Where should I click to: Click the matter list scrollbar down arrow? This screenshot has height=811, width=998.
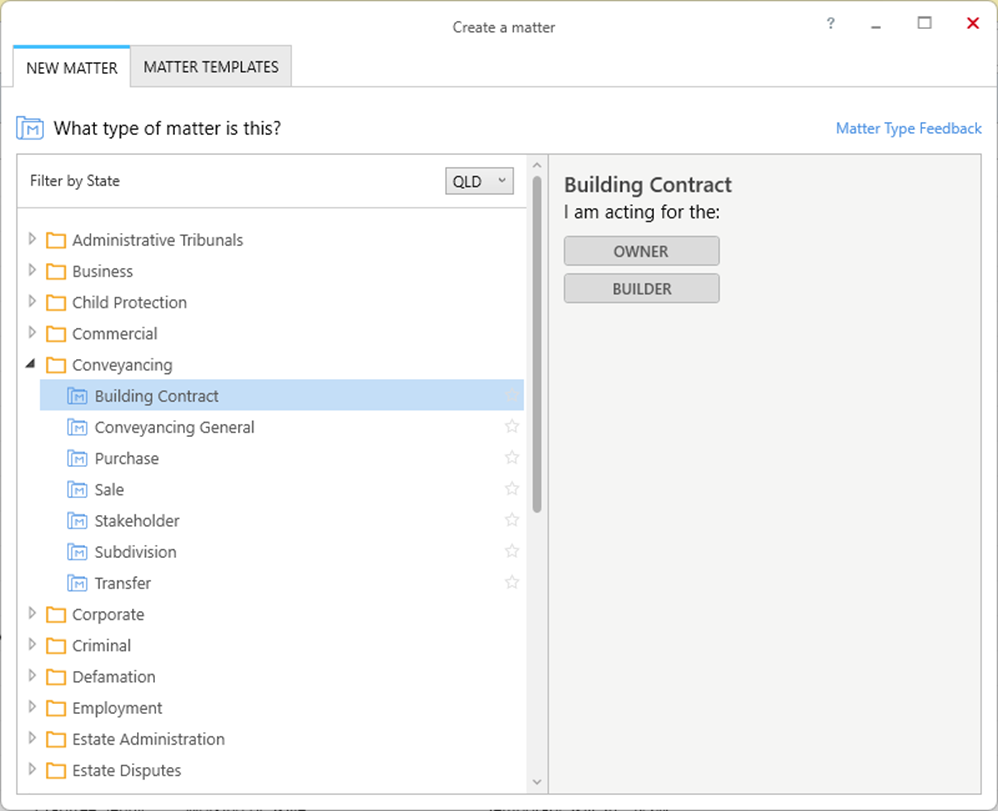pos(537,782)
